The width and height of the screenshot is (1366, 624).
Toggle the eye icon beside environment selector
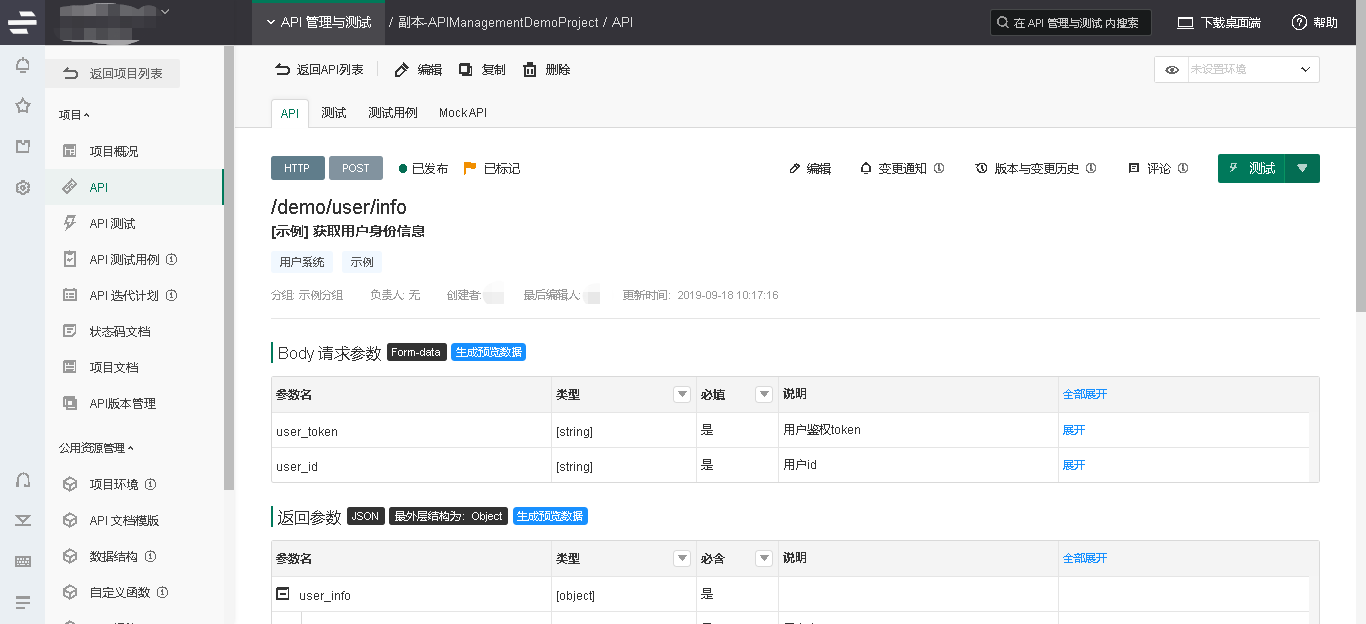[x=1171, y=70]
